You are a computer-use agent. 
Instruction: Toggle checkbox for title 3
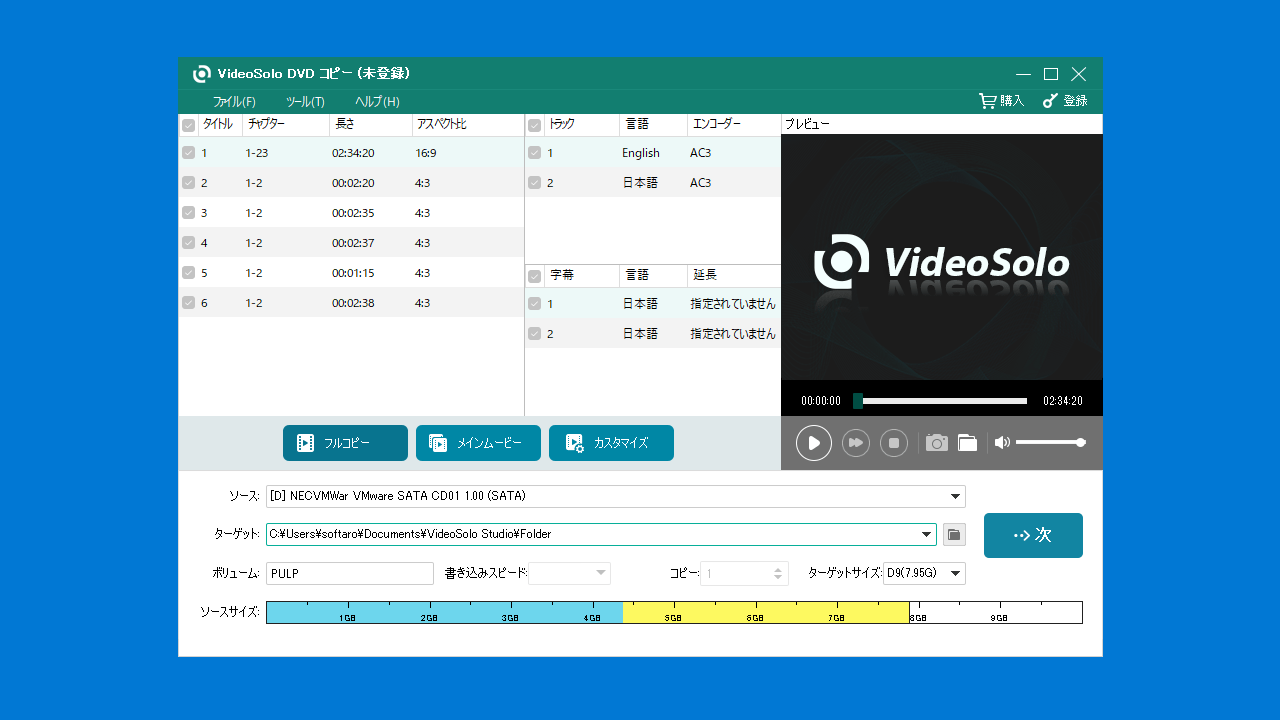188,213
